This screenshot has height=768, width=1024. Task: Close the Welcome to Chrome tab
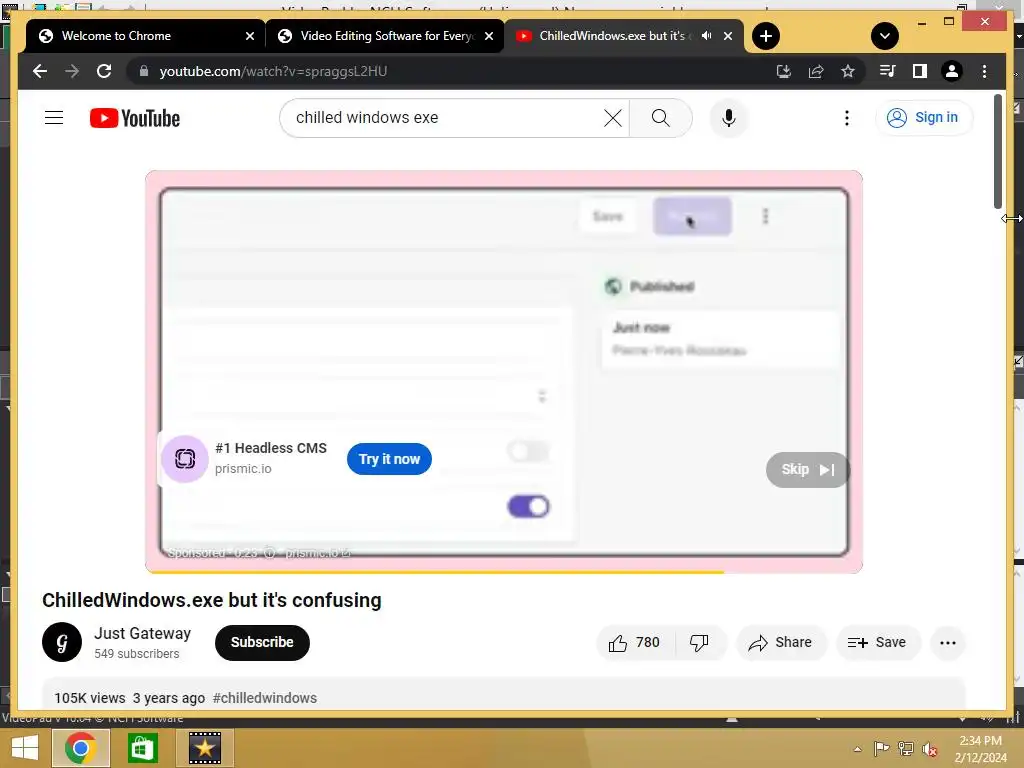[249, 36]
